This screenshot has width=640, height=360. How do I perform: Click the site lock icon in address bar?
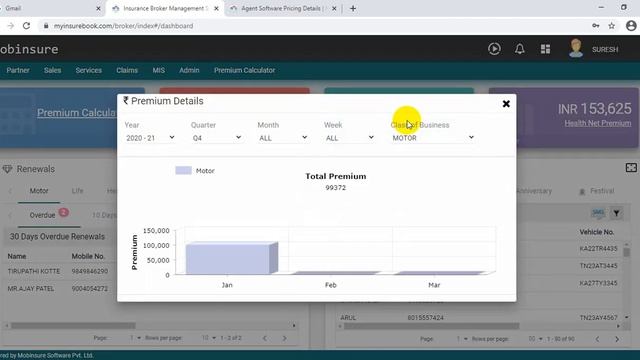(46, 26)
